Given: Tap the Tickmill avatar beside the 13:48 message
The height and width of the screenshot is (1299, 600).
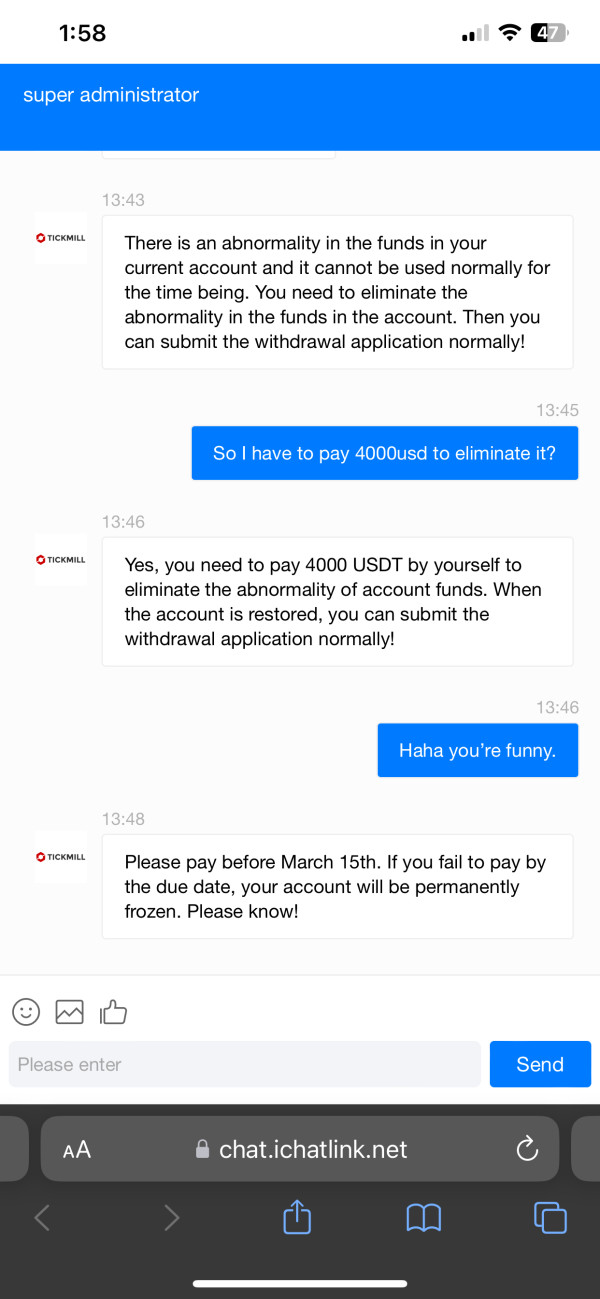Looking at the screenshot, I should point(61,857).
